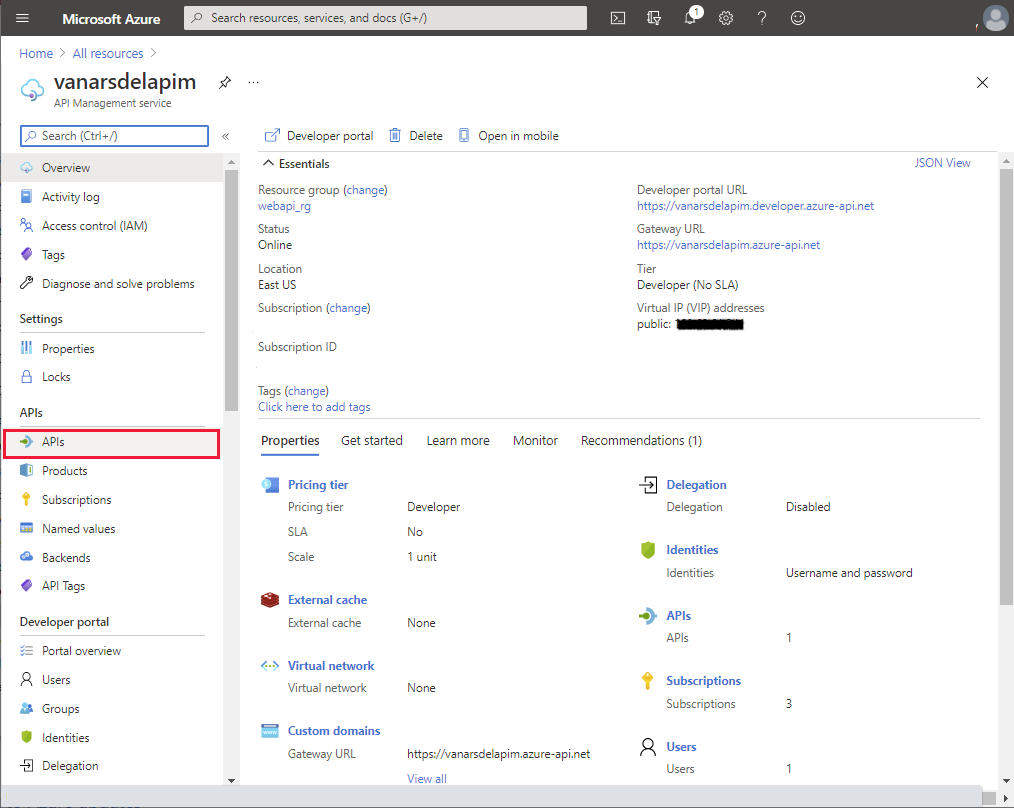The image size is (1014, 808).
Task: Select Products under the APIs group
Action: coord(64,470)
